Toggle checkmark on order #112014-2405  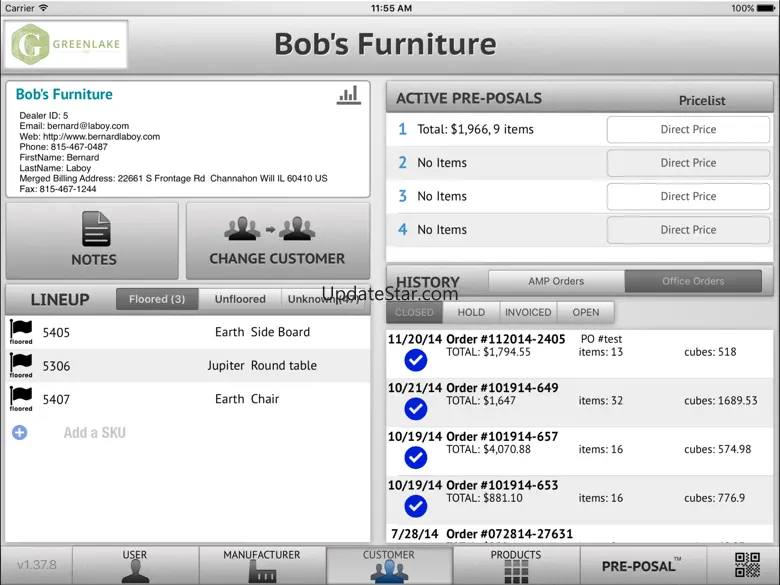pyautogui.click(x=415, y=360)
